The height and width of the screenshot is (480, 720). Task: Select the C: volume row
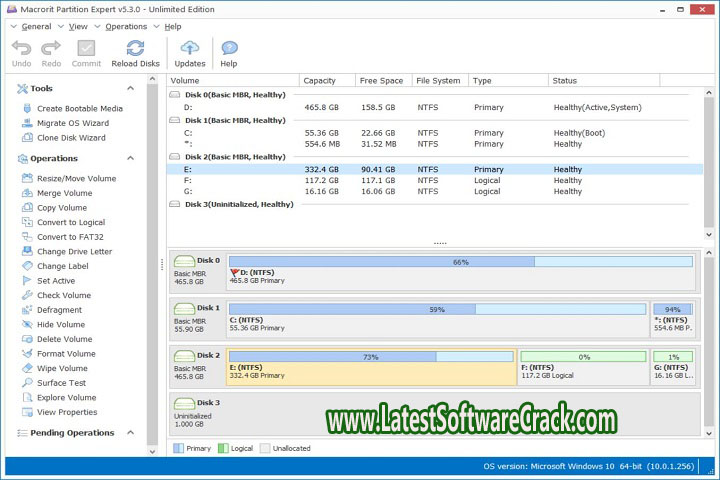434,133
